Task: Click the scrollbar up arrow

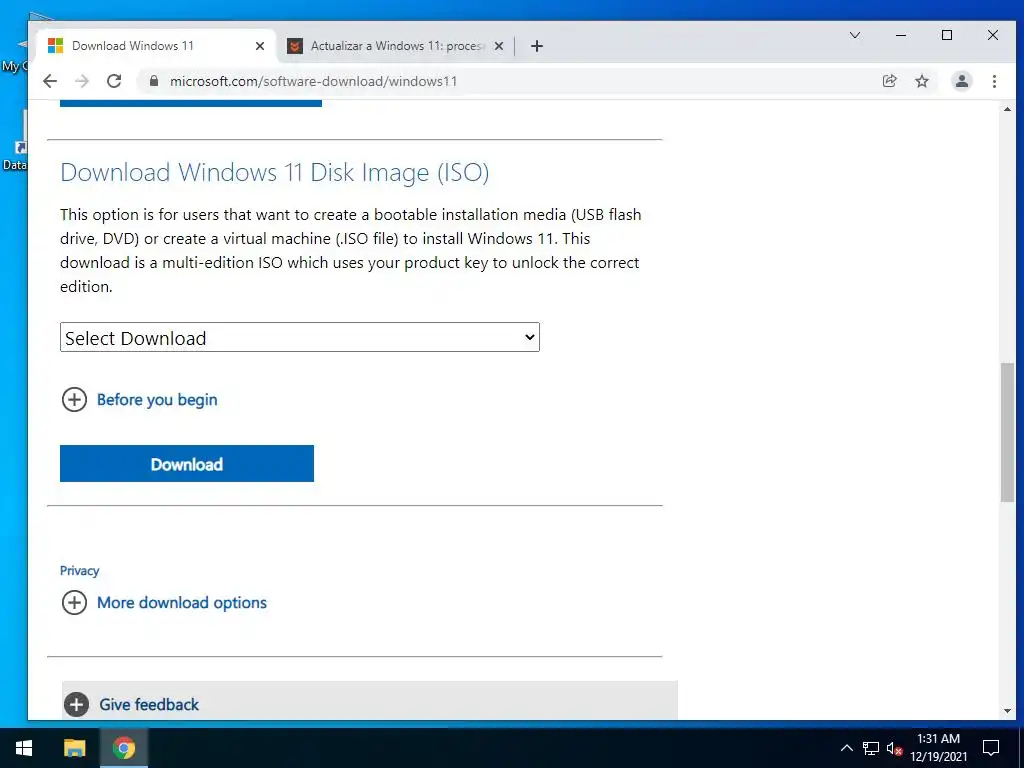Action: pos(1007,109)
